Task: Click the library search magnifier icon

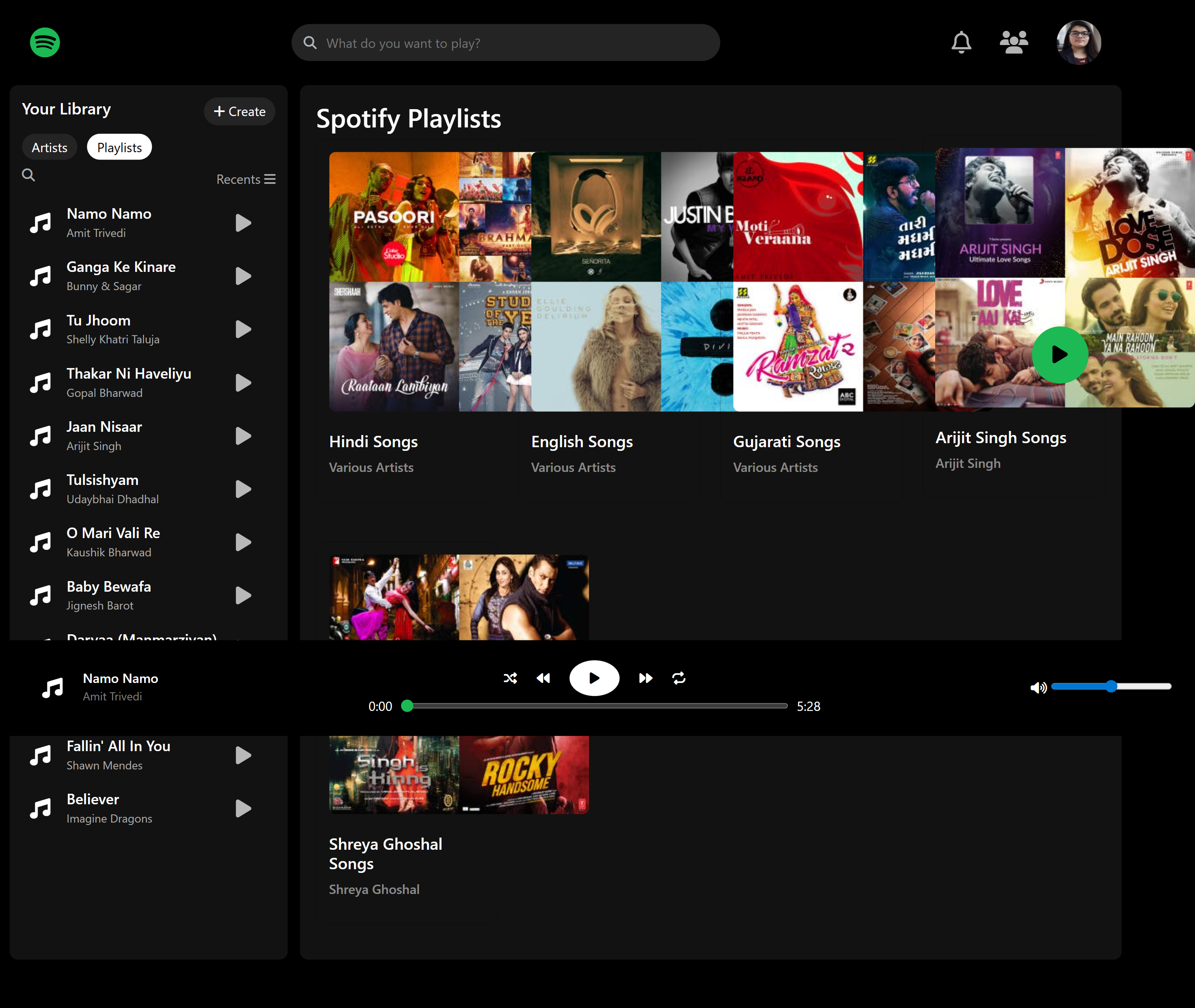Action: 28,175
